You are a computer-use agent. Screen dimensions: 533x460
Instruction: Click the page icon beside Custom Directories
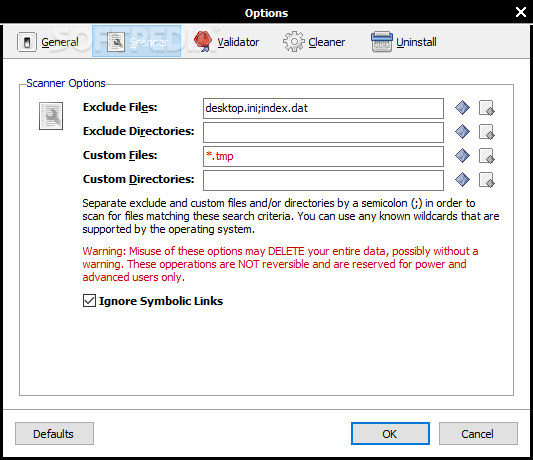pyautogui.click(x=486, y=180)
